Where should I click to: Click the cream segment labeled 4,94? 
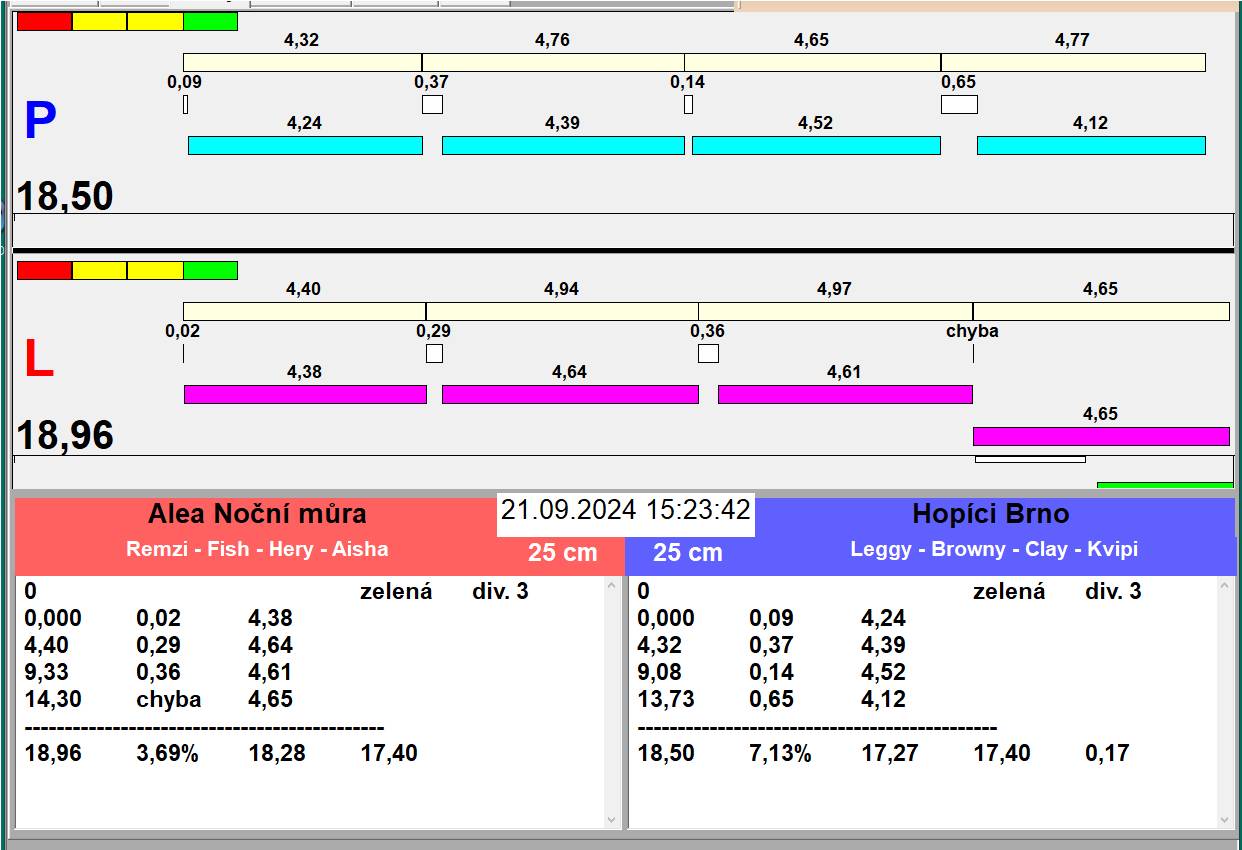(x=562, y=311)
